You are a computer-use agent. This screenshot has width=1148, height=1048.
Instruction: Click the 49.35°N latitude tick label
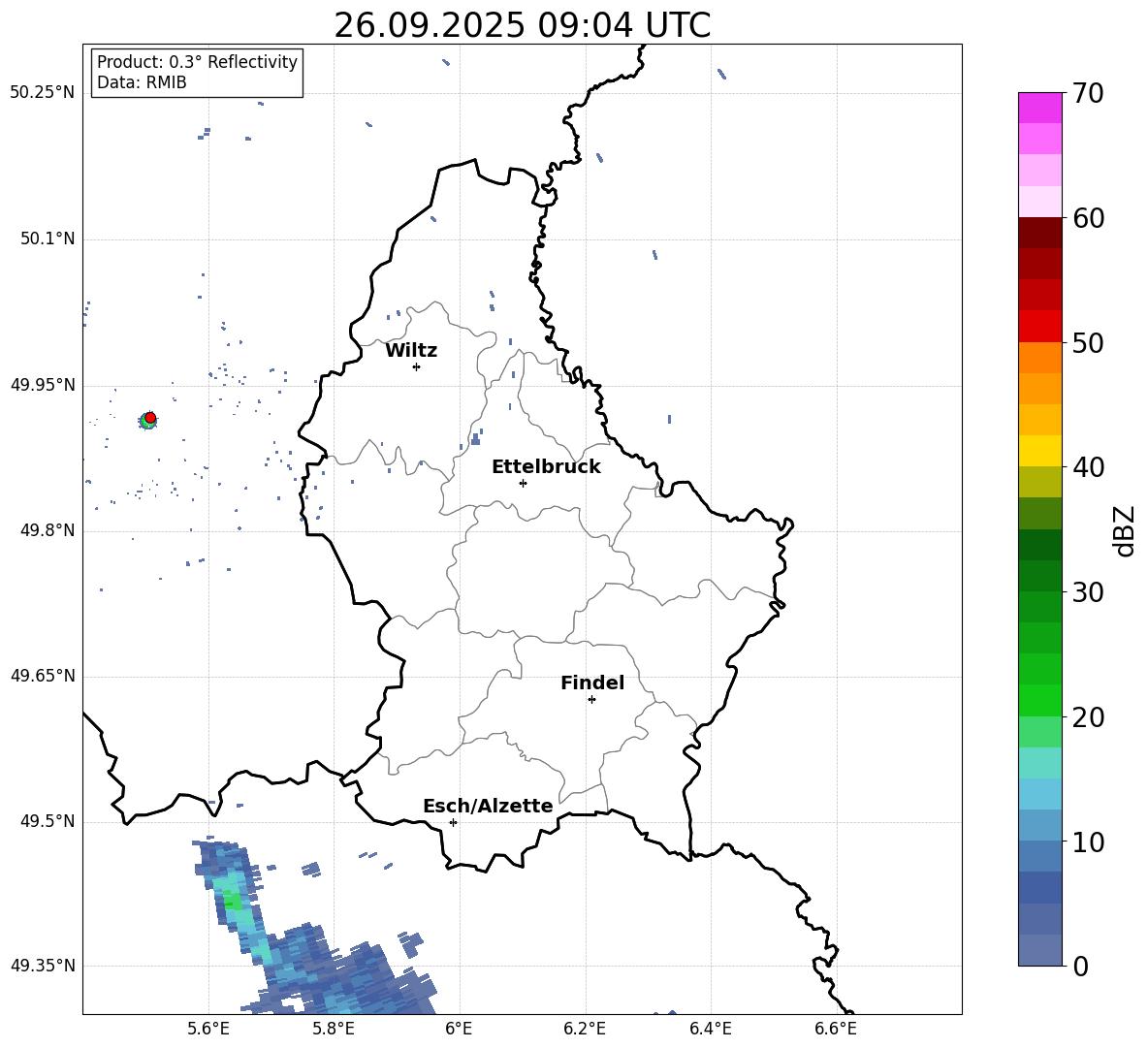42,966
